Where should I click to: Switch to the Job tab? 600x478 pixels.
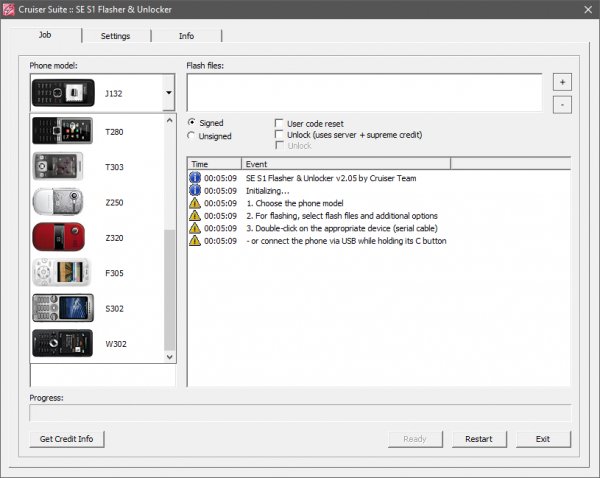coord(45,35)
